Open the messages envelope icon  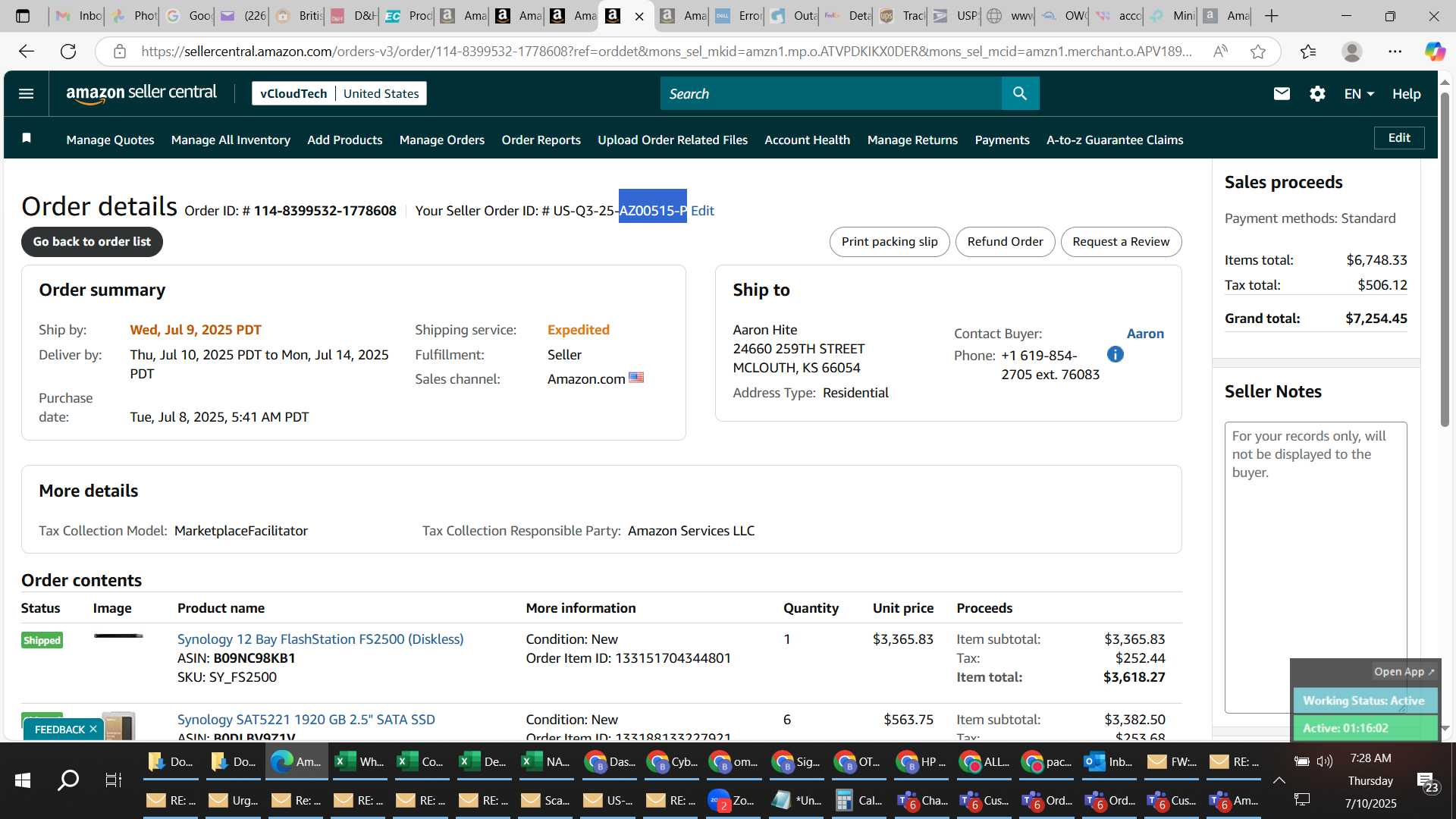[1282, 93]
